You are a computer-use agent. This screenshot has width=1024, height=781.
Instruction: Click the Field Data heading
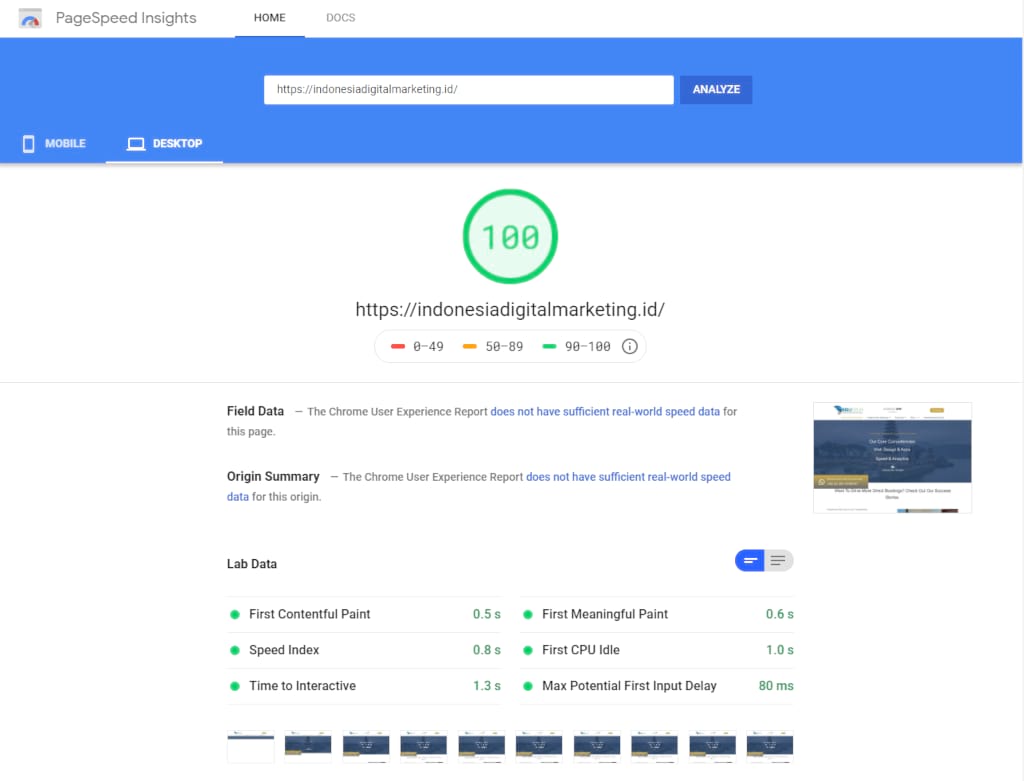255,411
